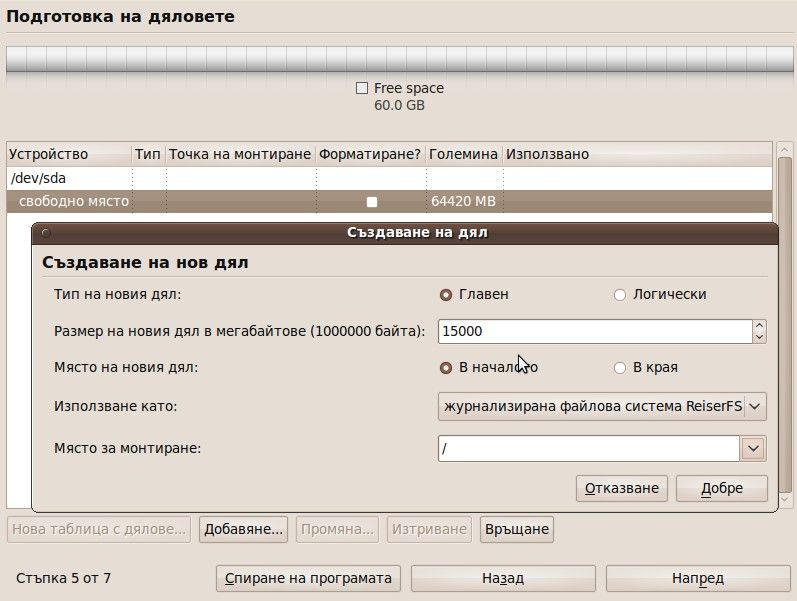Image resolution: width=797 pixels, height=601 pixels.
Task: Choose В началото partition location
Action: [446, 368]
